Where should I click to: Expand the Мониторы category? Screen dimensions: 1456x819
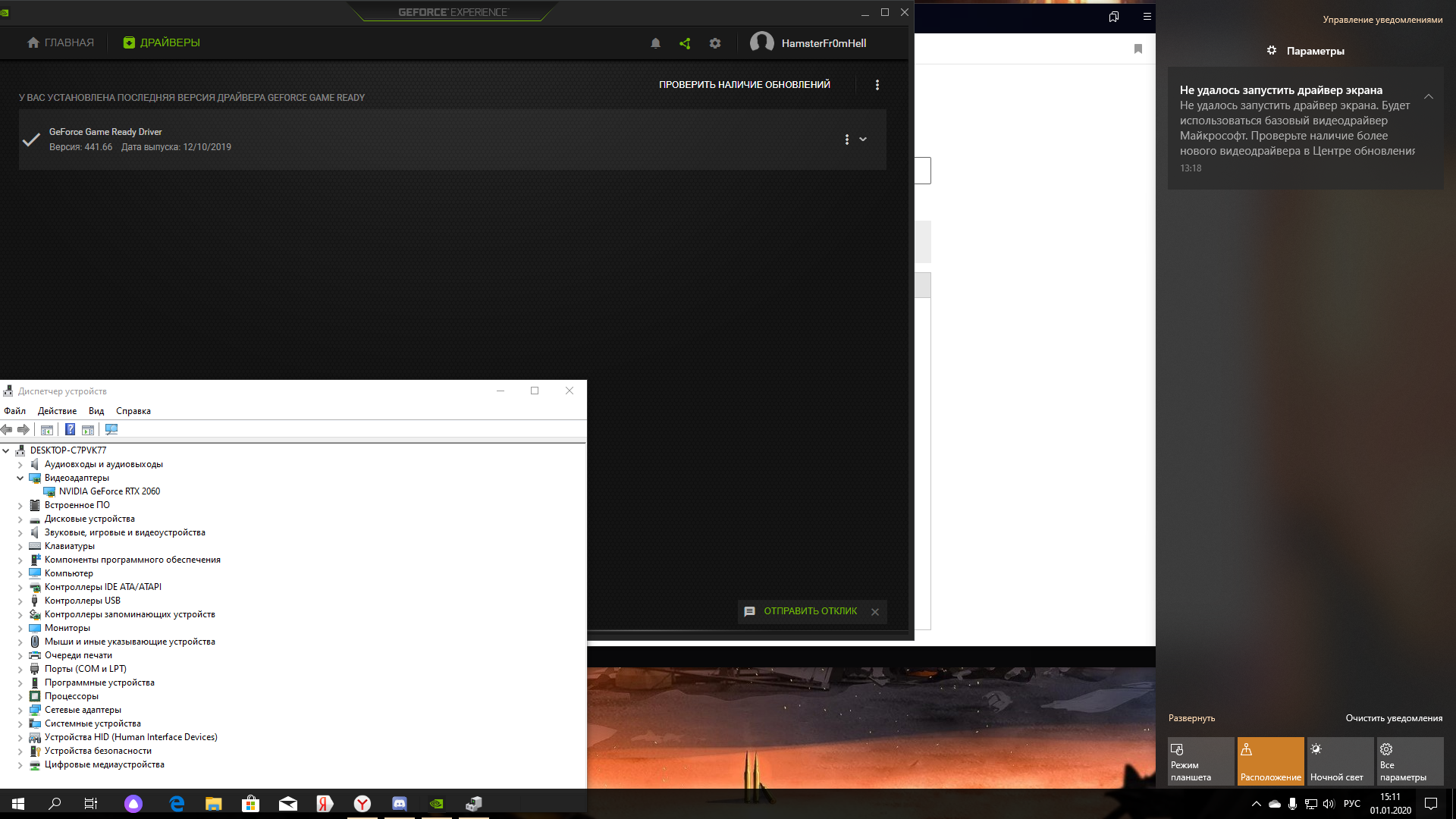(20, 628)
